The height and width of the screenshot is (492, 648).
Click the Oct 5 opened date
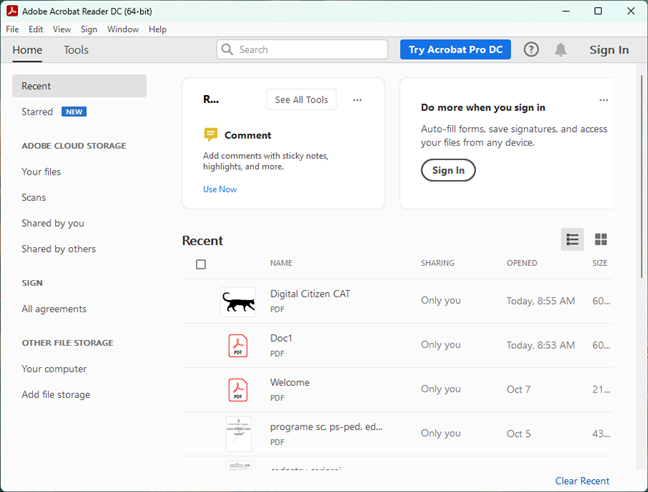click(518, 434)
